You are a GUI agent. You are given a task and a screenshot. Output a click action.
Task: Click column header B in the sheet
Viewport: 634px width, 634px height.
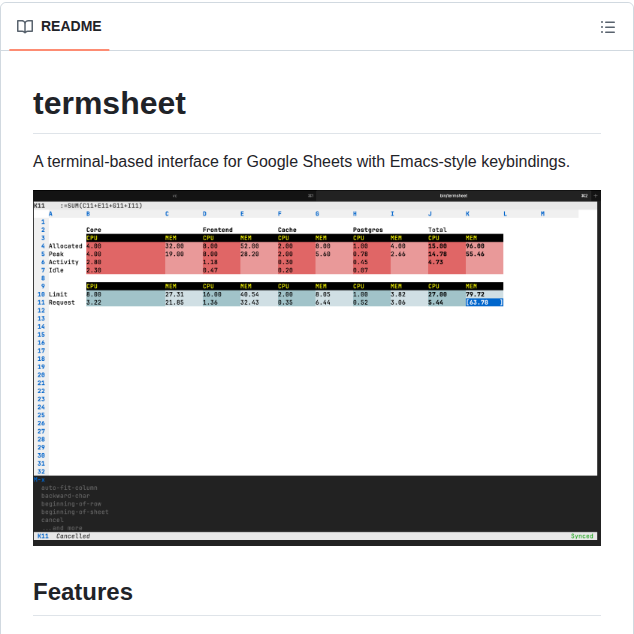coord(88,214)
